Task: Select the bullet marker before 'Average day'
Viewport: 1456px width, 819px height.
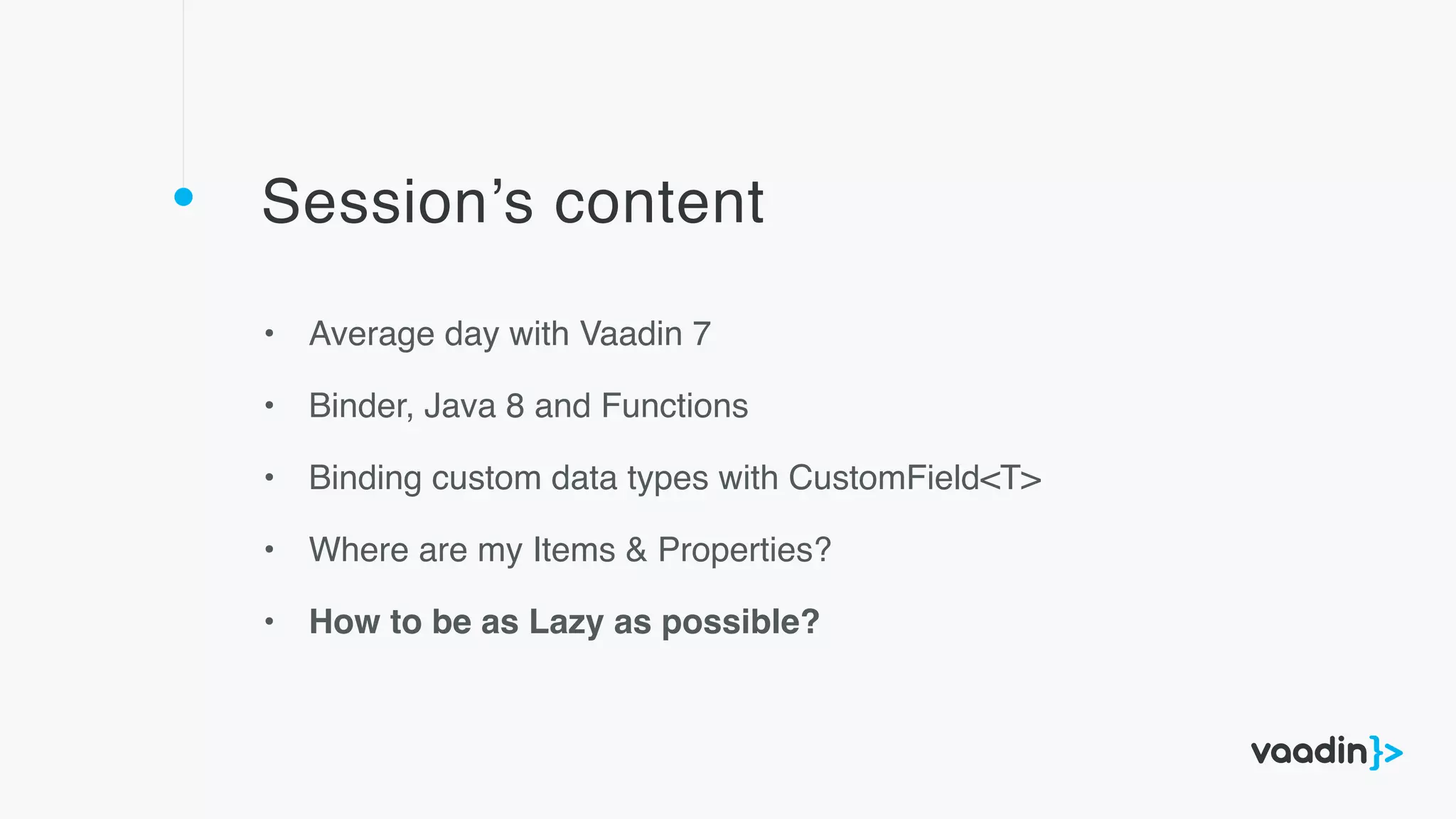Action: (x=269, y=333)
